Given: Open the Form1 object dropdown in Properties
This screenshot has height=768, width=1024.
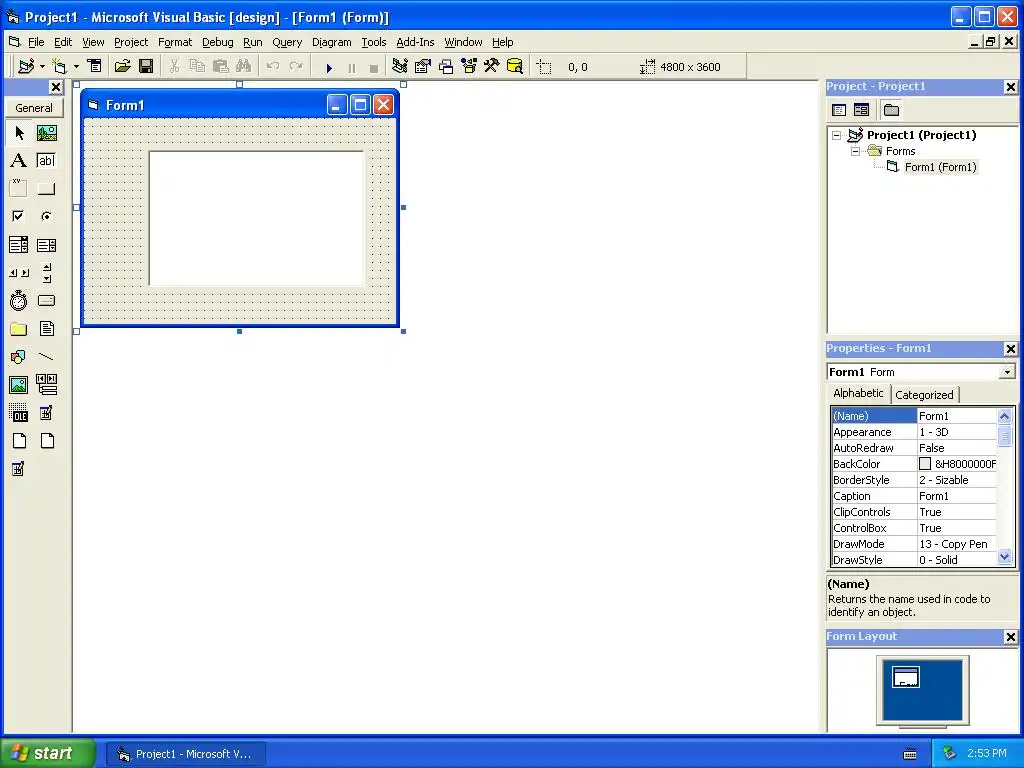Looking at the screenshot, I should (1008, 372).
